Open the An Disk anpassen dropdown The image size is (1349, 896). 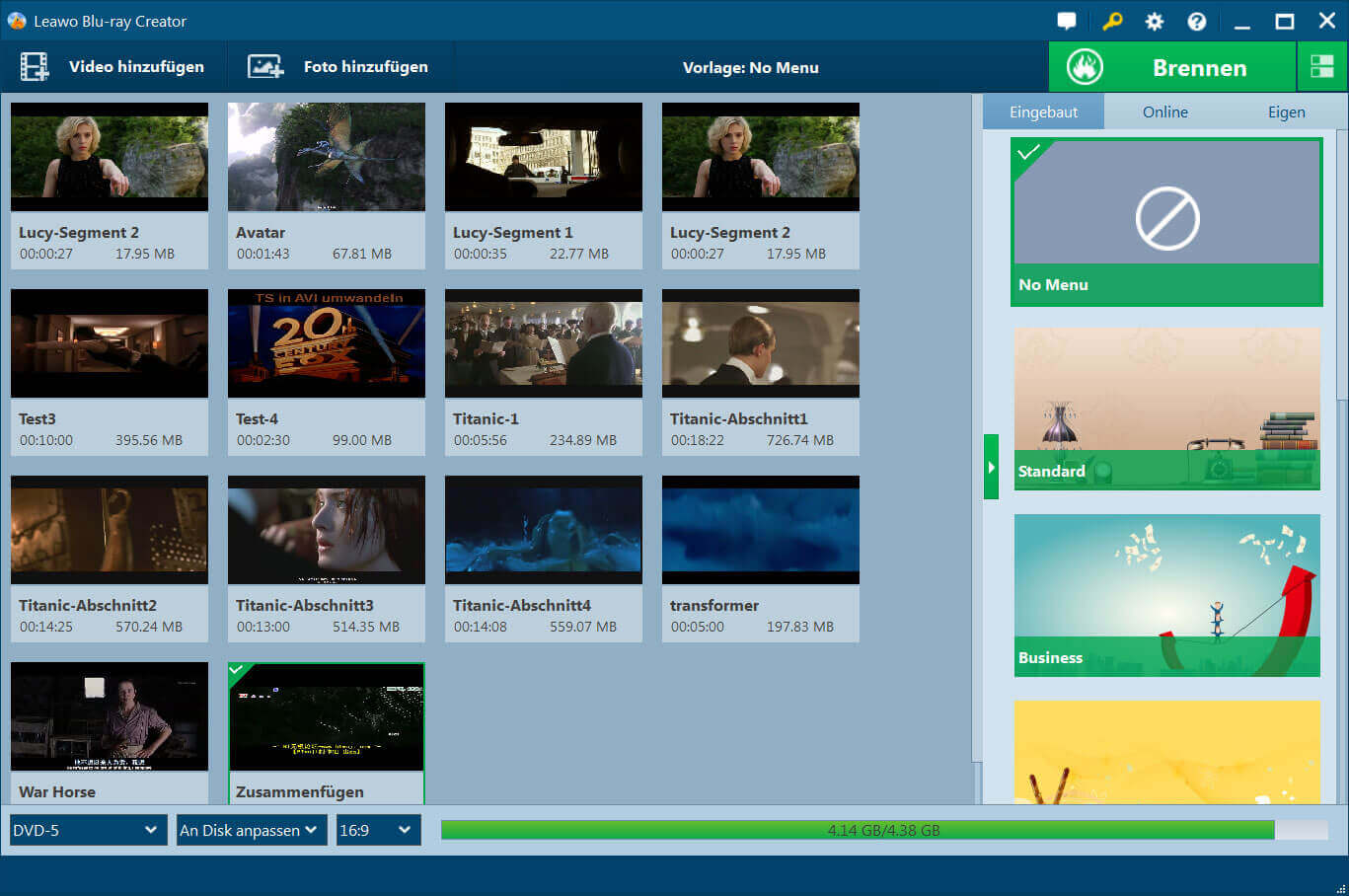click(x=252, y=830)
